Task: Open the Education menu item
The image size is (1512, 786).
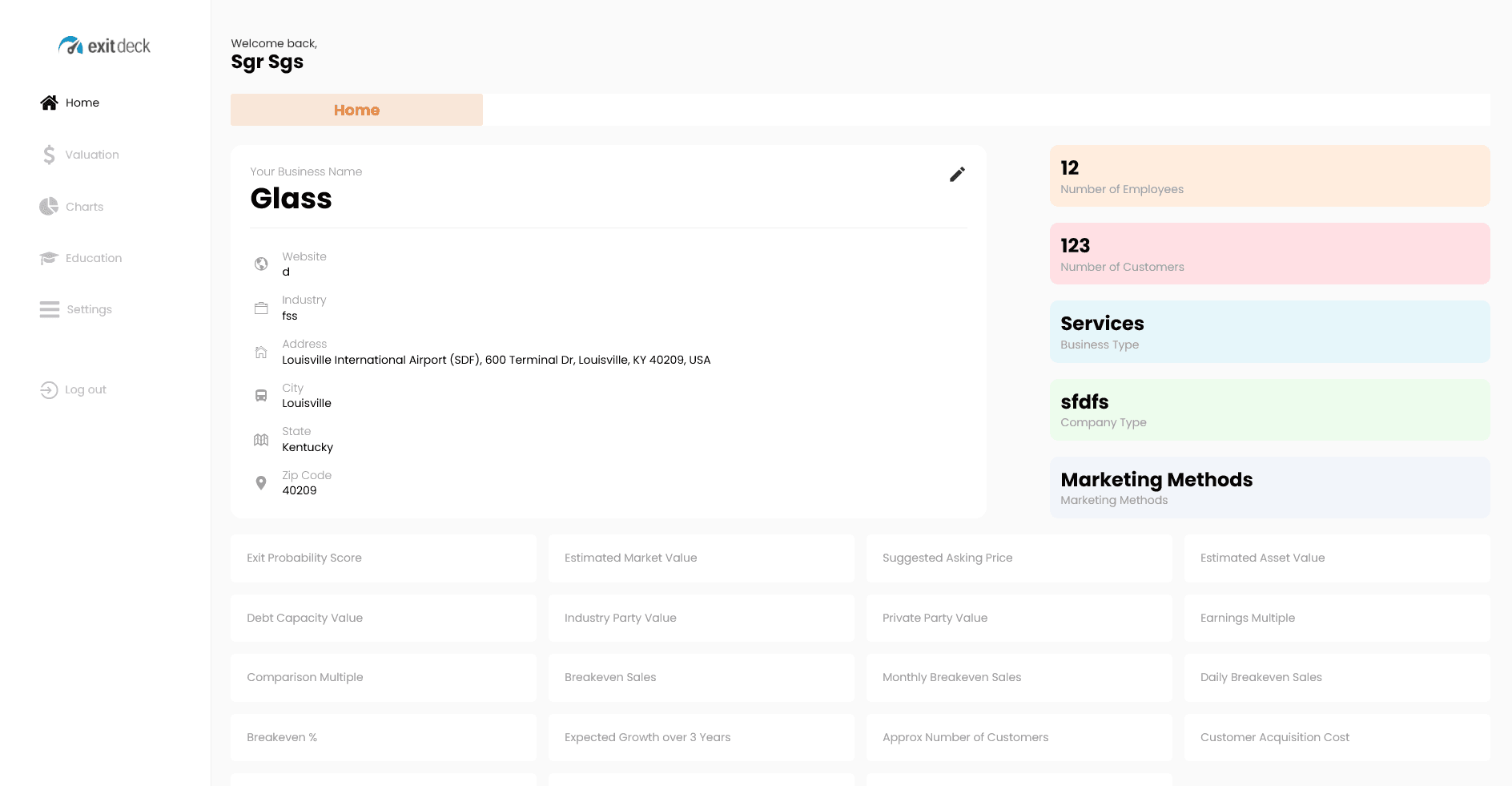Action: (x=94, y=258)
